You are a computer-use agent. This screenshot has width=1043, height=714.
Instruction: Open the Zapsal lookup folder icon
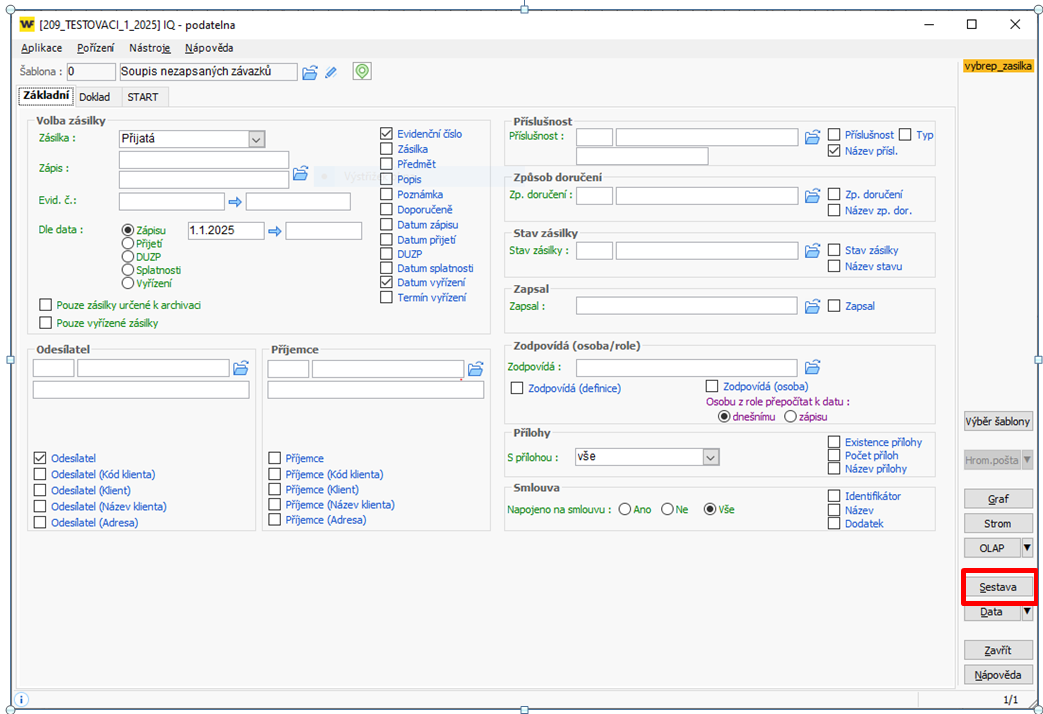pos(812,307)
